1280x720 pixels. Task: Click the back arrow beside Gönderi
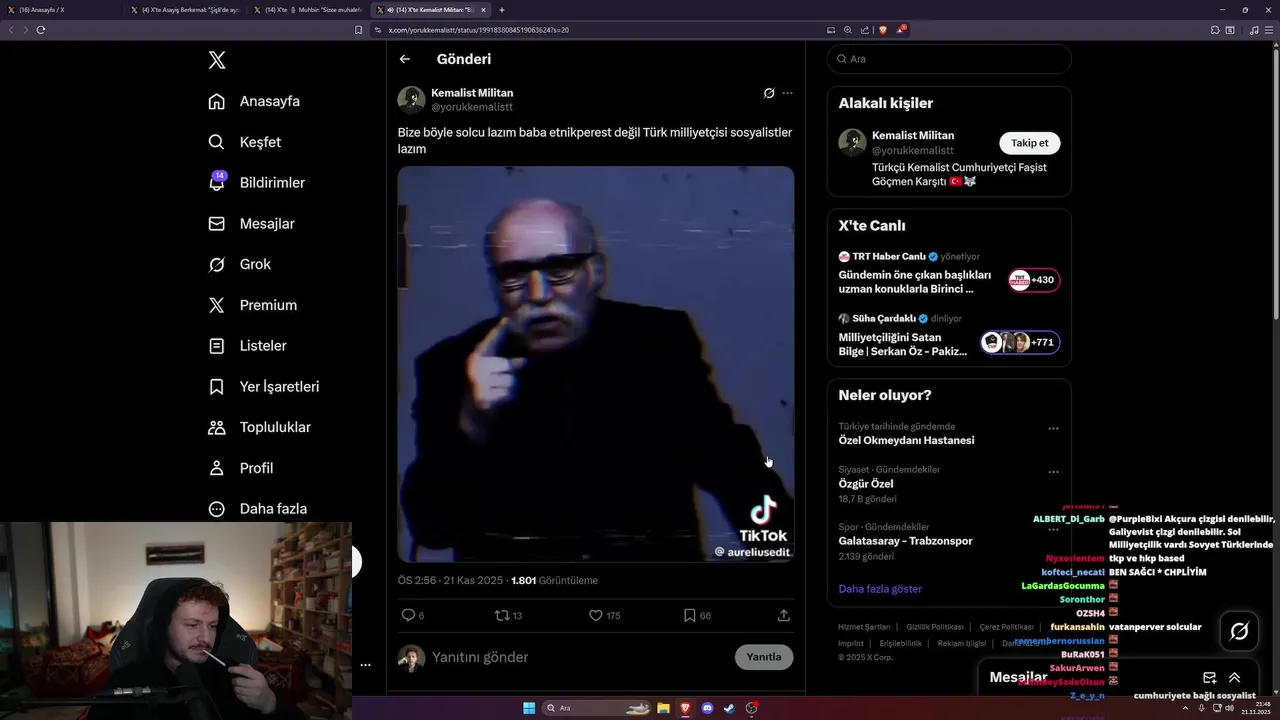[405, 59]
